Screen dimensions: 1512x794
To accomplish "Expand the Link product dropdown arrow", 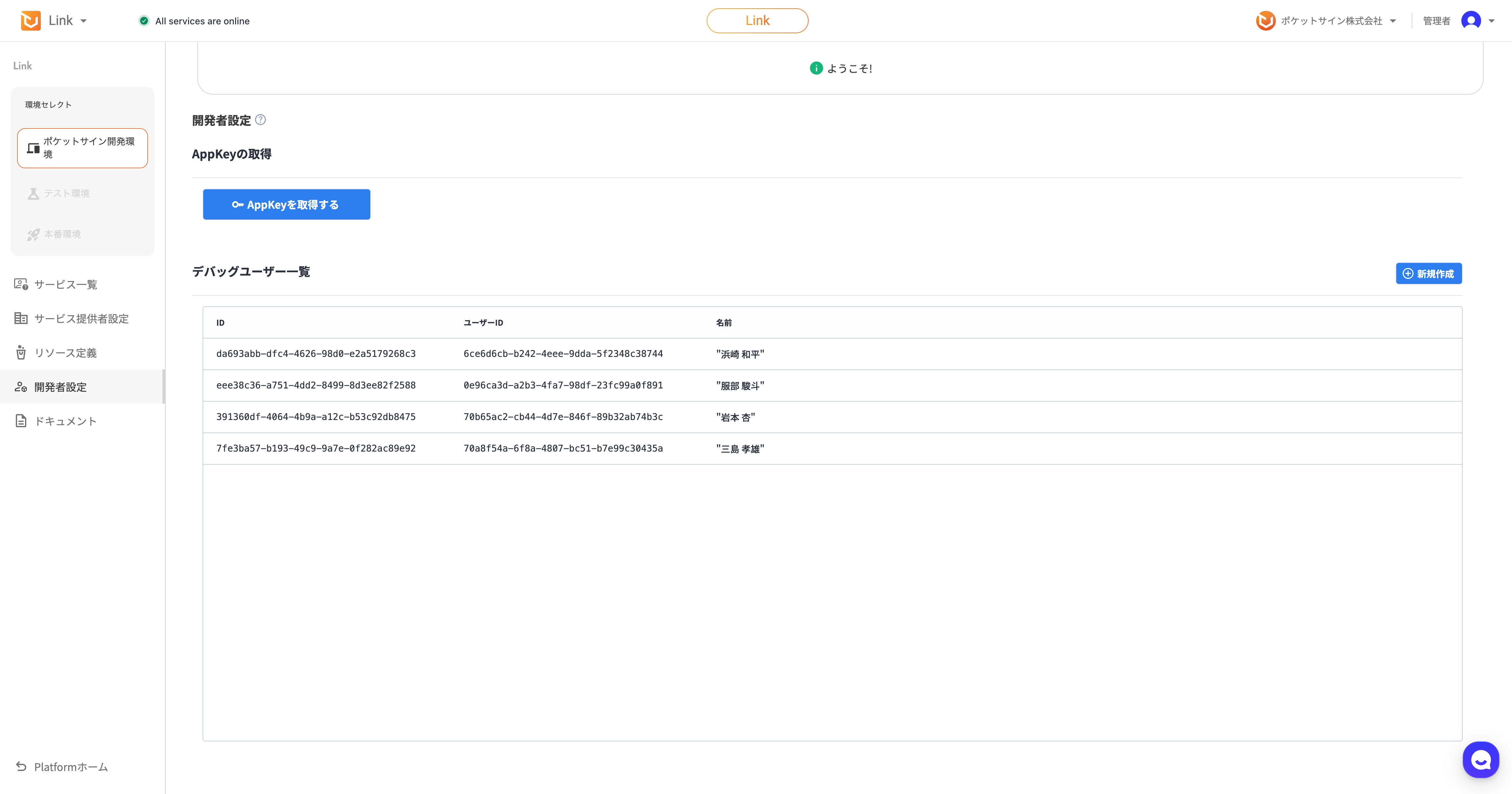I will (x=83, y=21).
